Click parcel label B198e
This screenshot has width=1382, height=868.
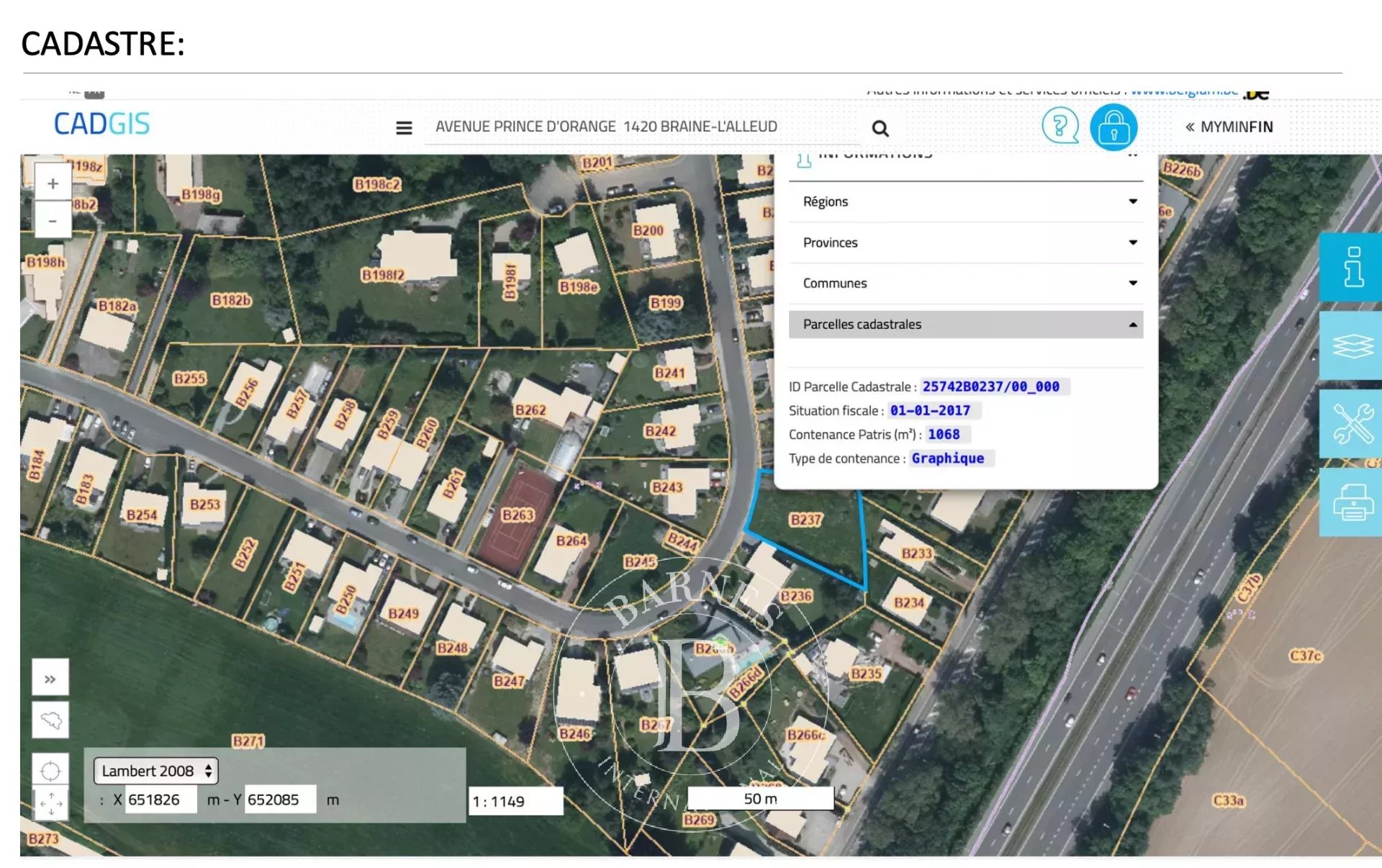(579, 287)
